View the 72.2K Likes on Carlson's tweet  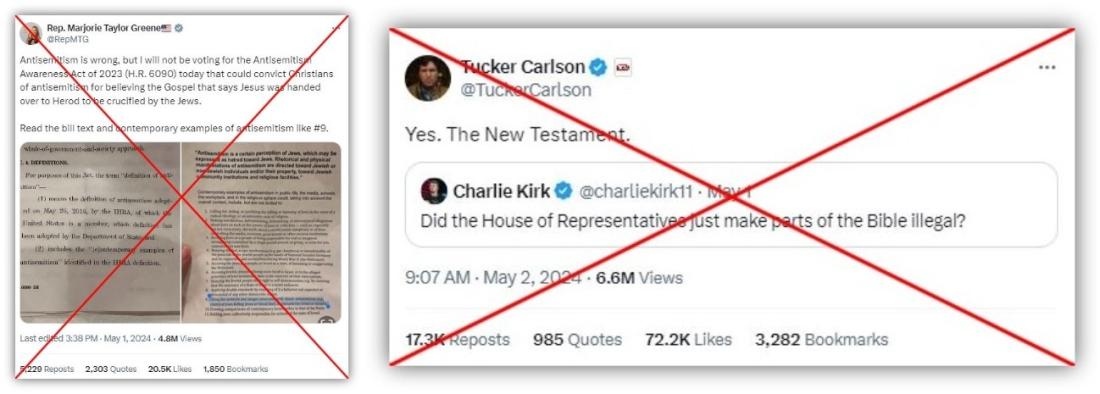(x=688, y=340)
